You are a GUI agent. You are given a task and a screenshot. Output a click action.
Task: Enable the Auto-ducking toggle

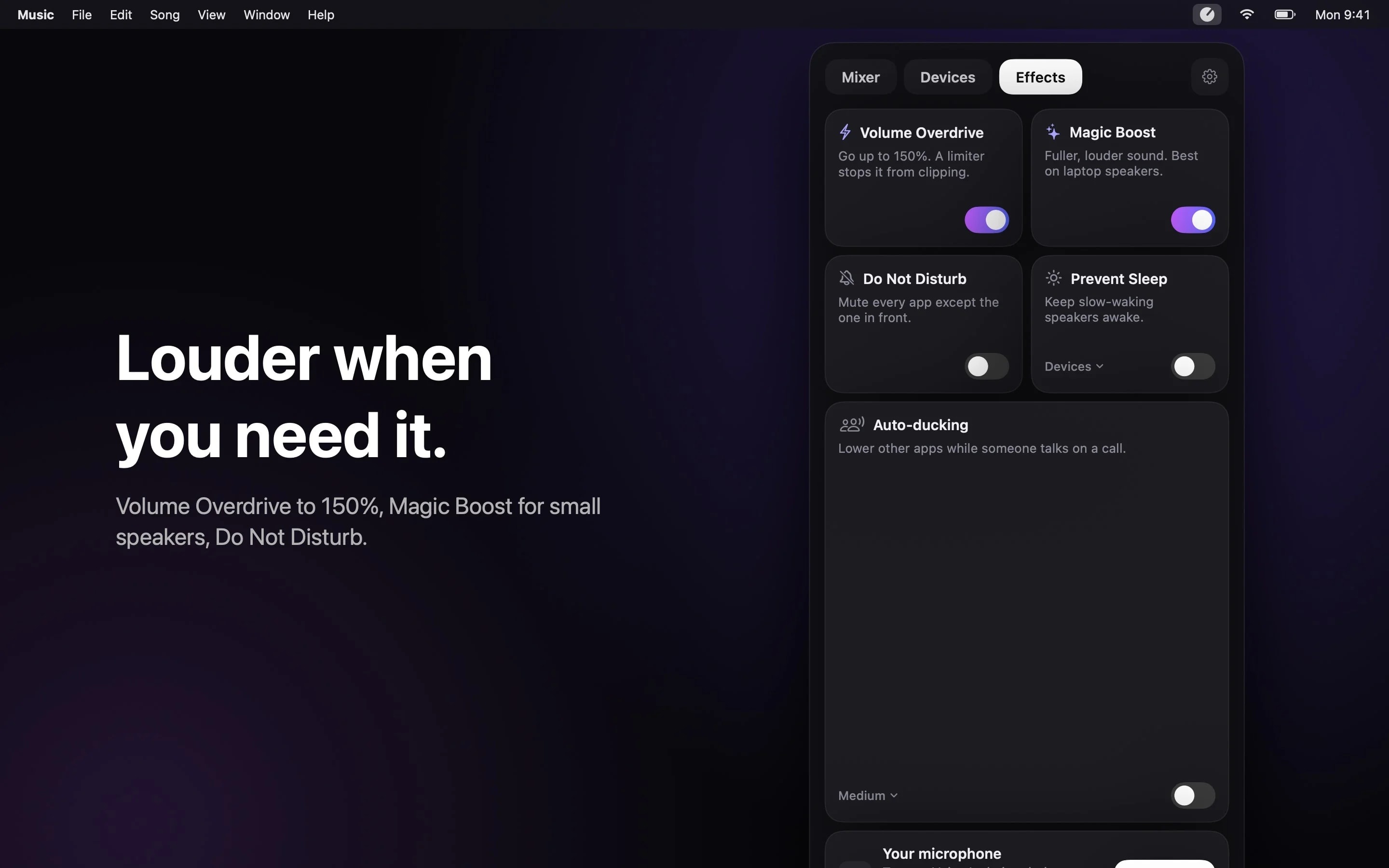coord(1193,796)
